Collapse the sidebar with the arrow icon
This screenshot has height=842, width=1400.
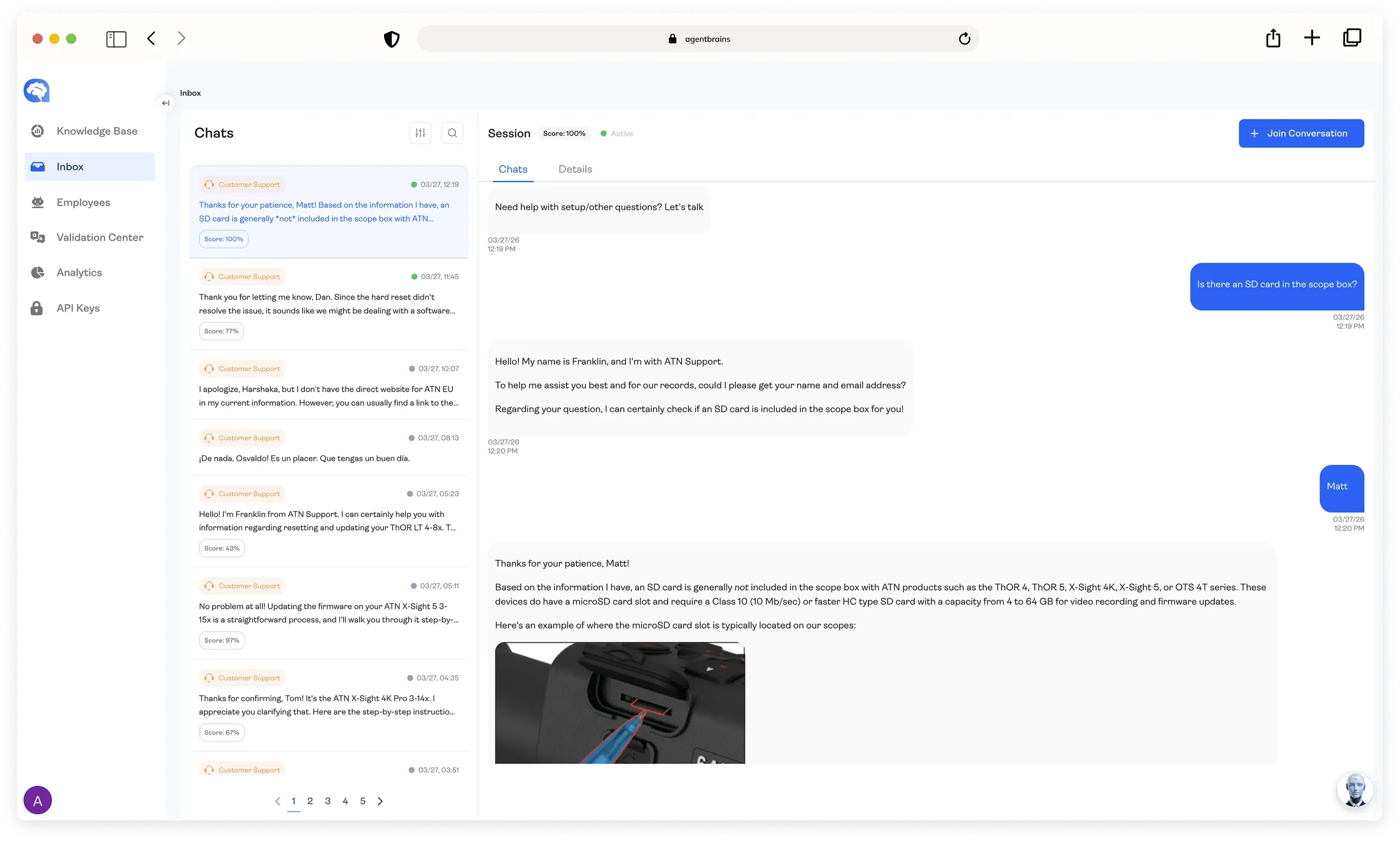(165, 104)
